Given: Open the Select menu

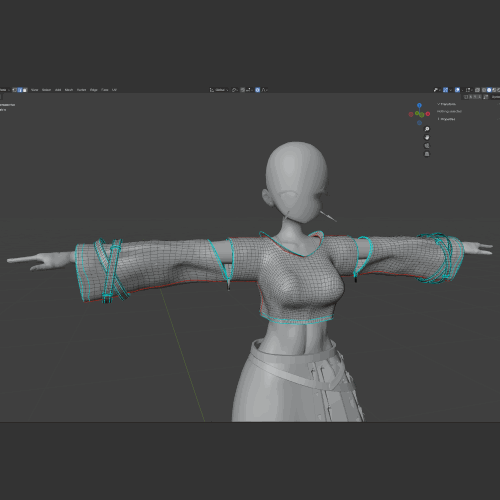Looking at the screenshot, I should point(46,90).
